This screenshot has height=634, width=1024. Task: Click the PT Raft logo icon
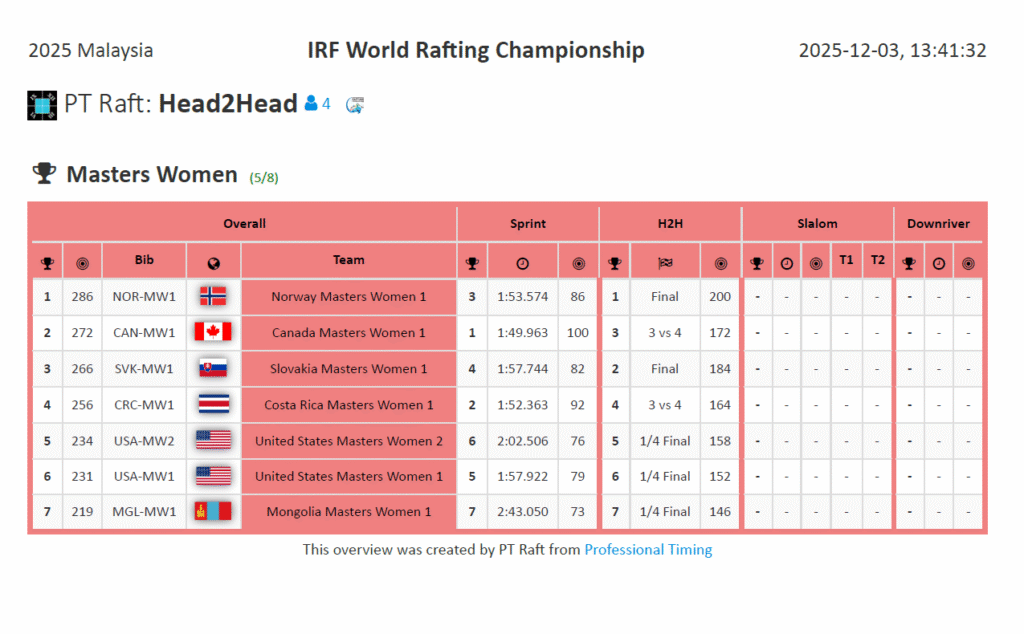tap(42, 105)
